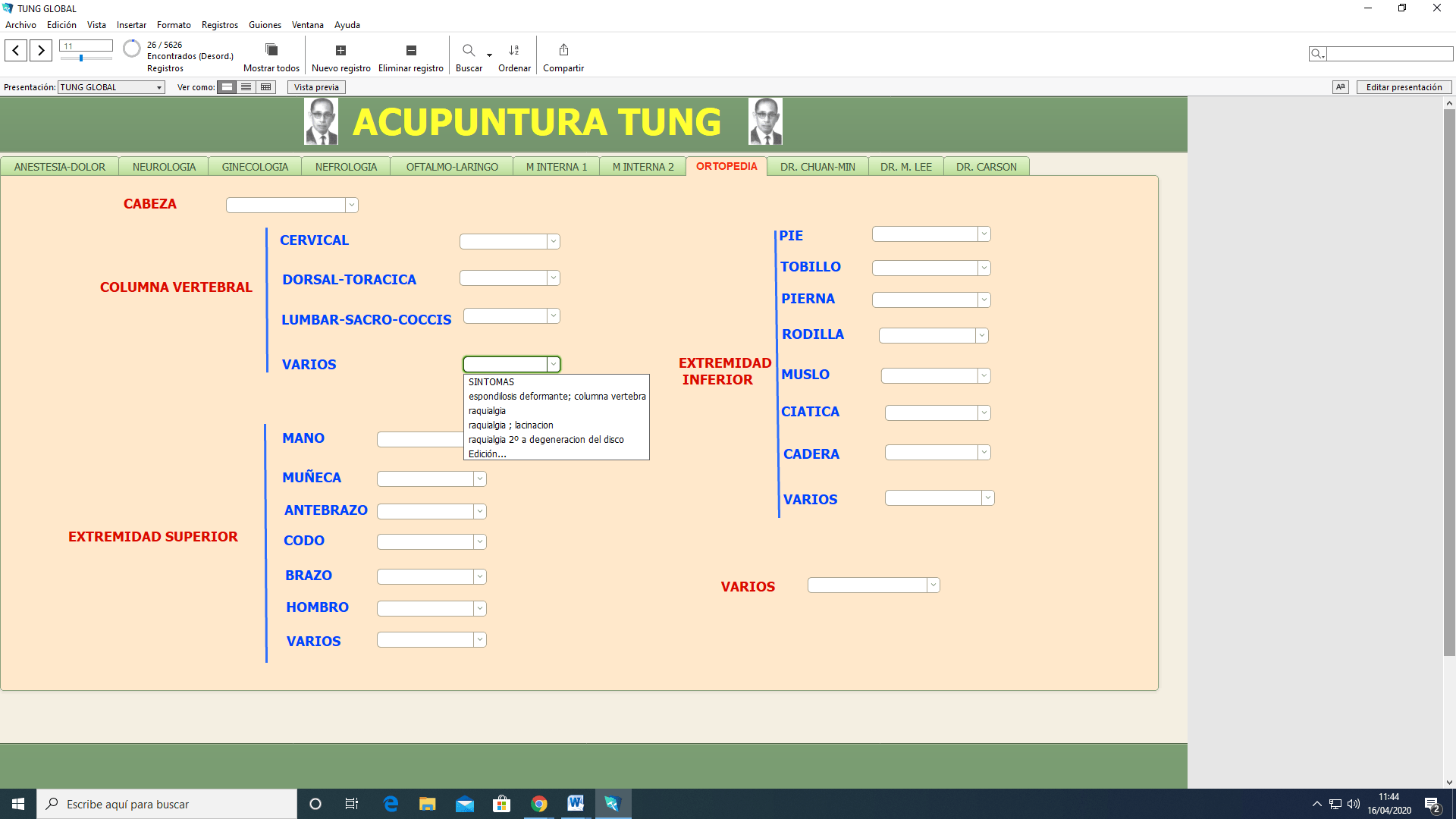1456x819 pixels.
Task: Go to next record arrow
Action: (41, 50)
